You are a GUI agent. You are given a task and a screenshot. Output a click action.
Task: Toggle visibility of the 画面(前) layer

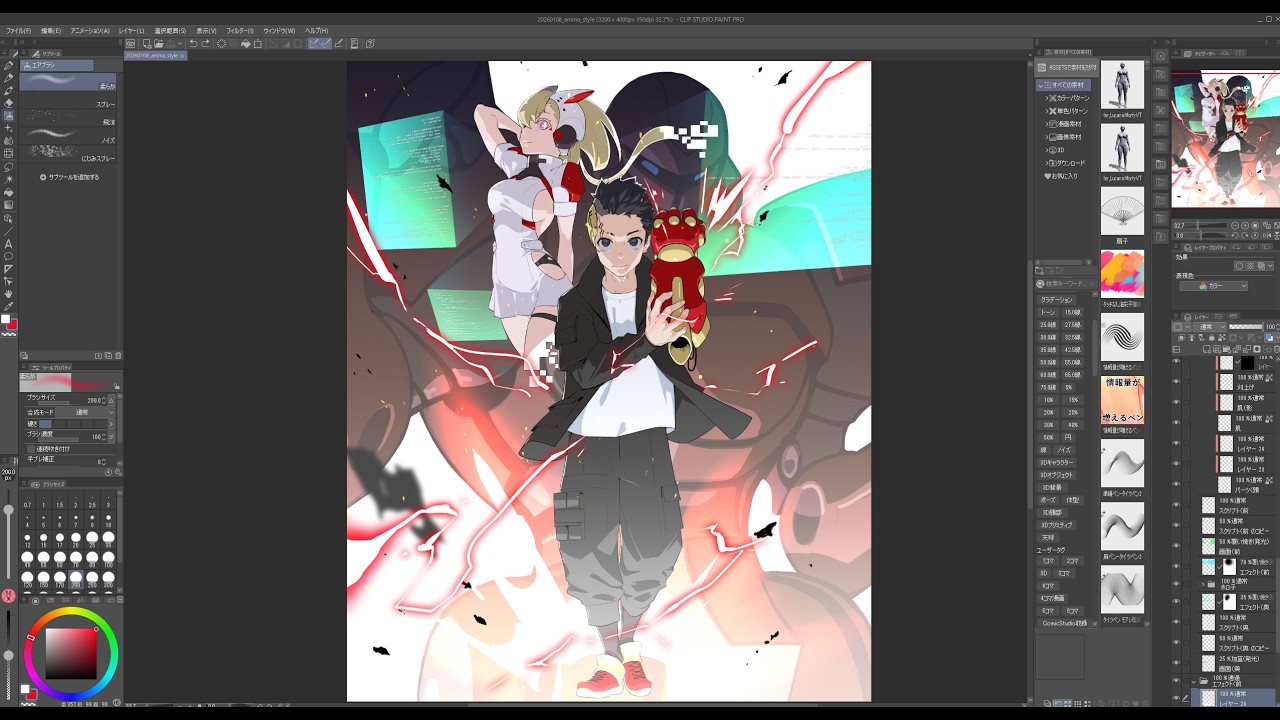click(x=1176, y=546)
